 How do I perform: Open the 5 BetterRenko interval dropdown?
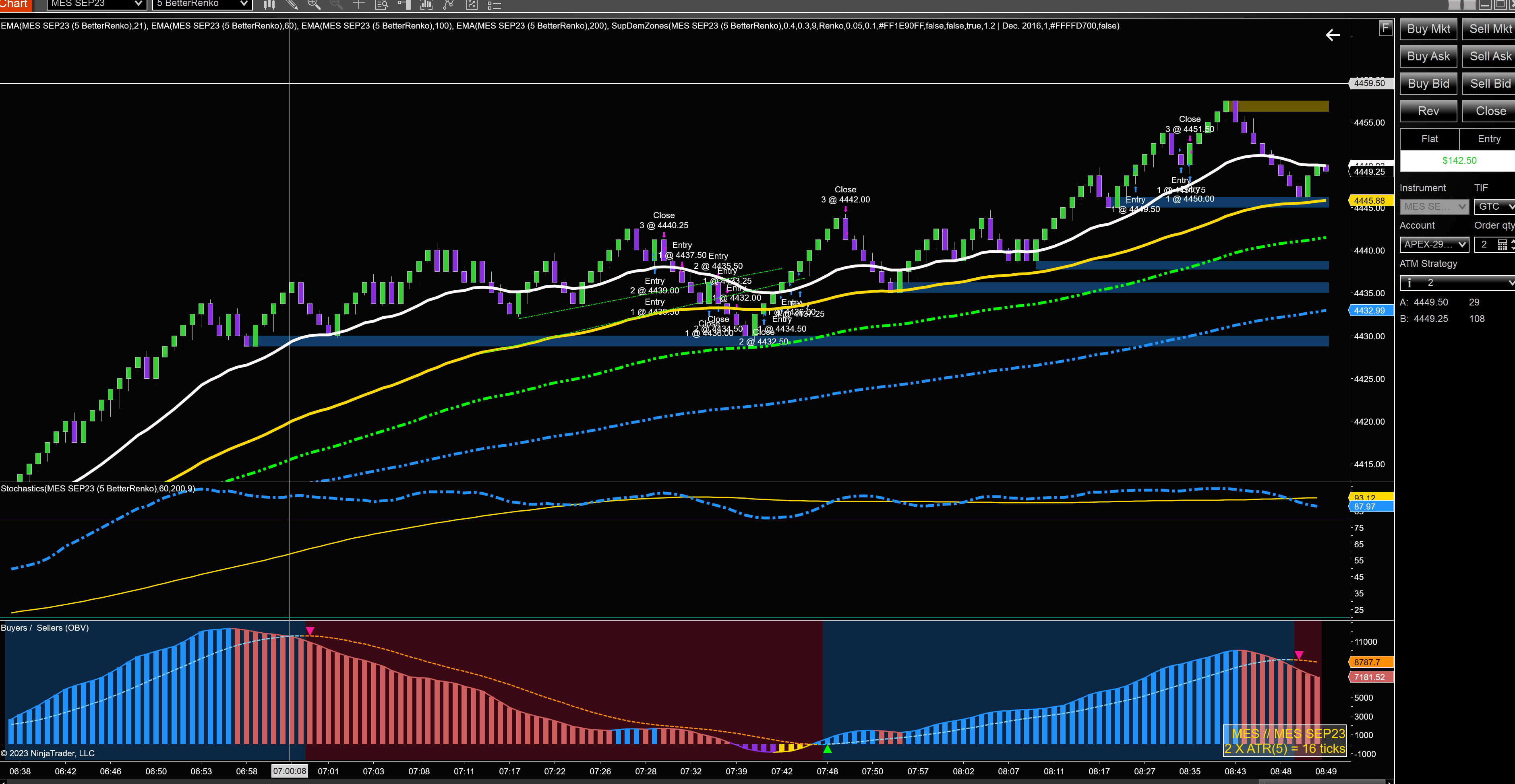pyautogui.click(x=202, y=4)
